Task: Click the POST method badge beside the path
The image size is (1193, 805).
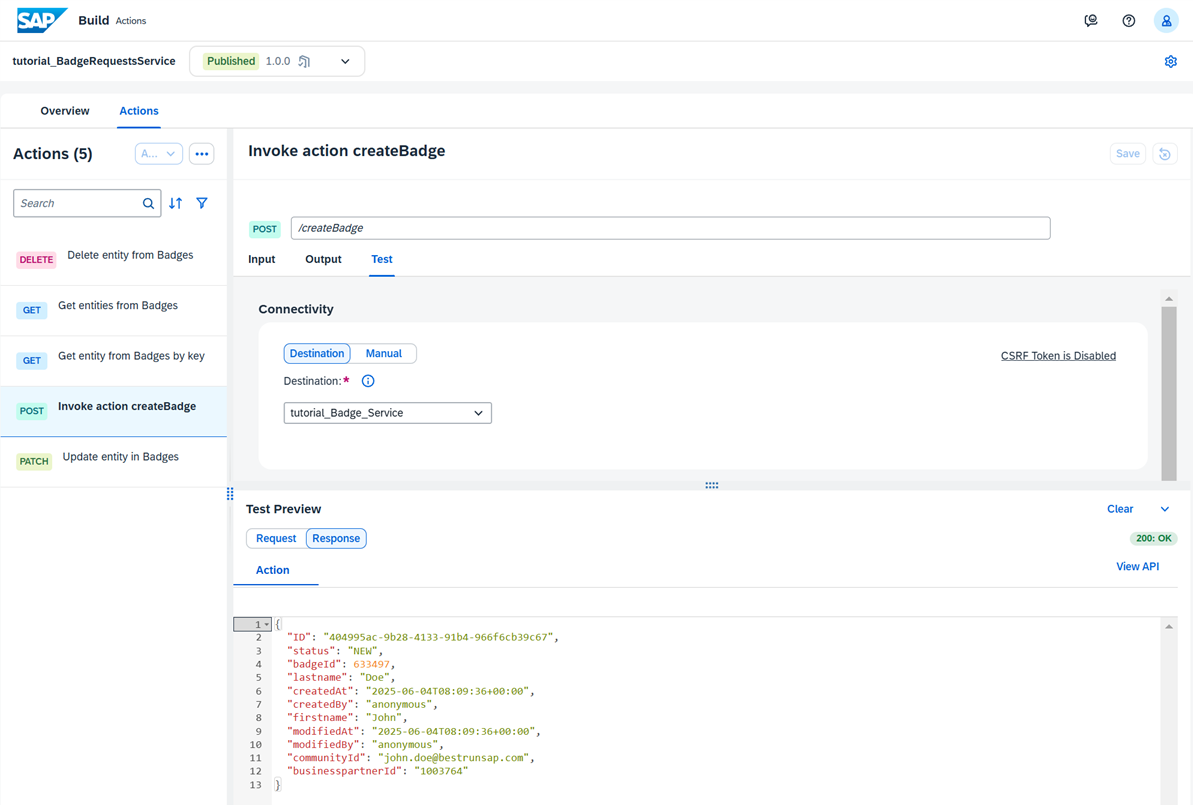Action: (x=265, y=229)
